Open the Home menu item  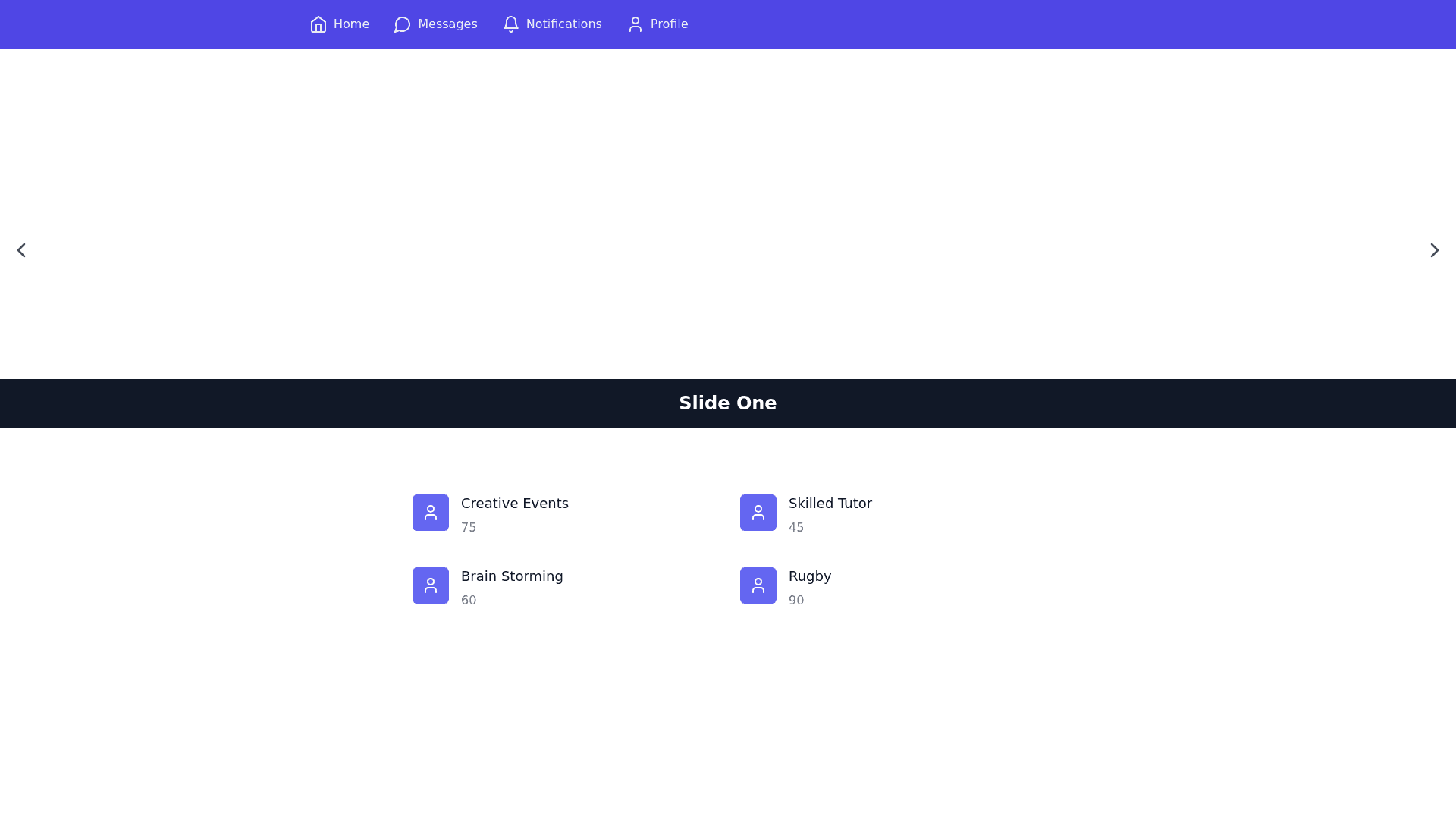tap(351, 24)
